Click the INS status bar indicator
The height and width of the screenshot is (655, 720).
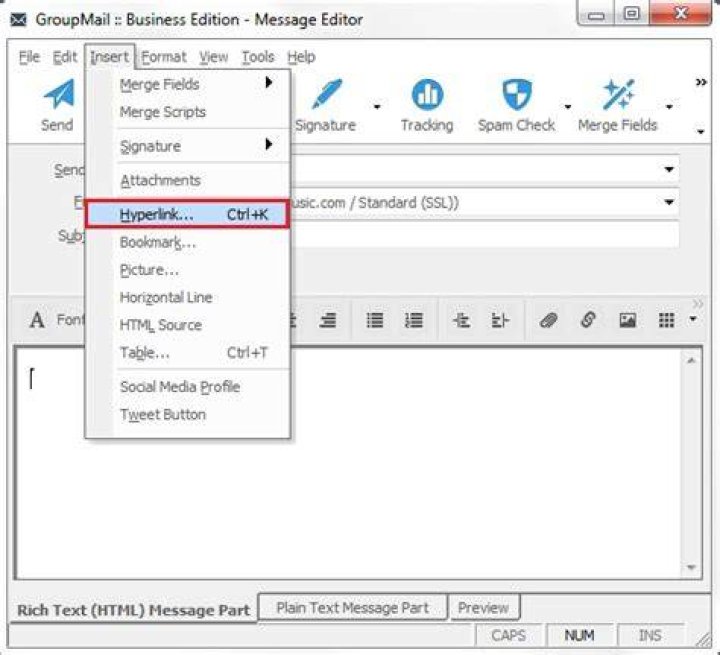(650, 635)
